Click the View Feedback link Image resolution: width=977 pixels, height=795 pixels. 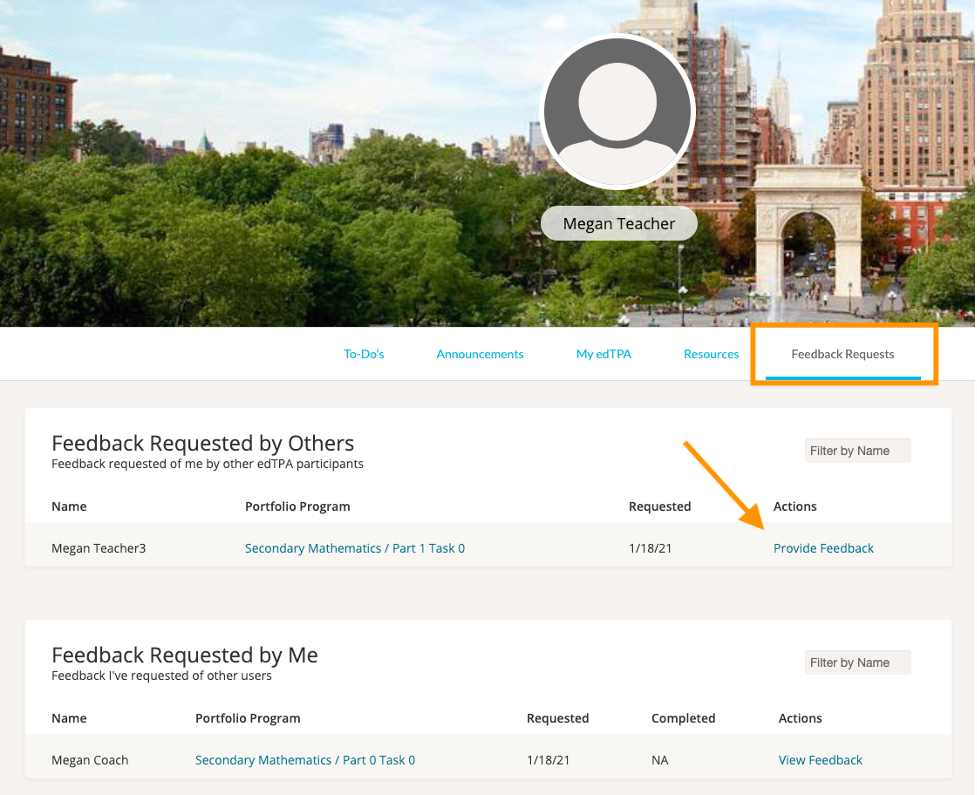click(x=820, y=760)
